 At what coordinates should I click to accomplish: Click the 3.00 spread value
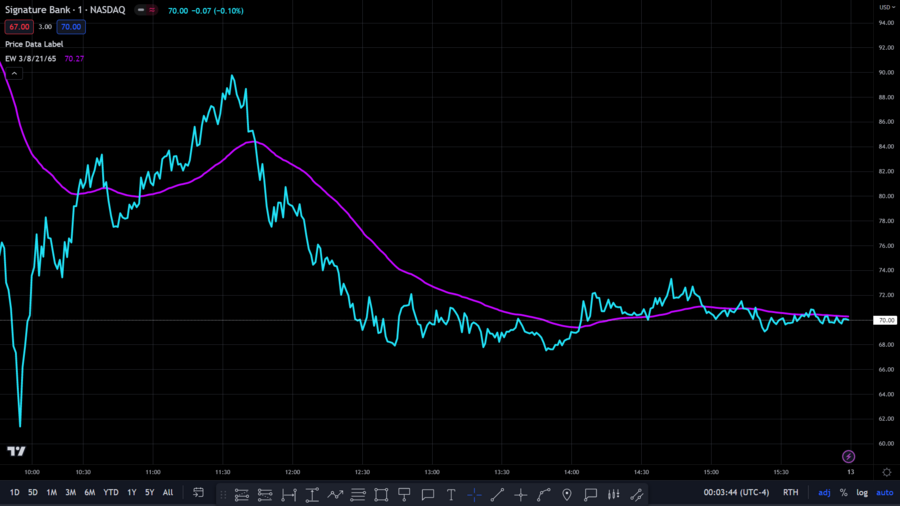pyautogui.click(x=45, y=27)
